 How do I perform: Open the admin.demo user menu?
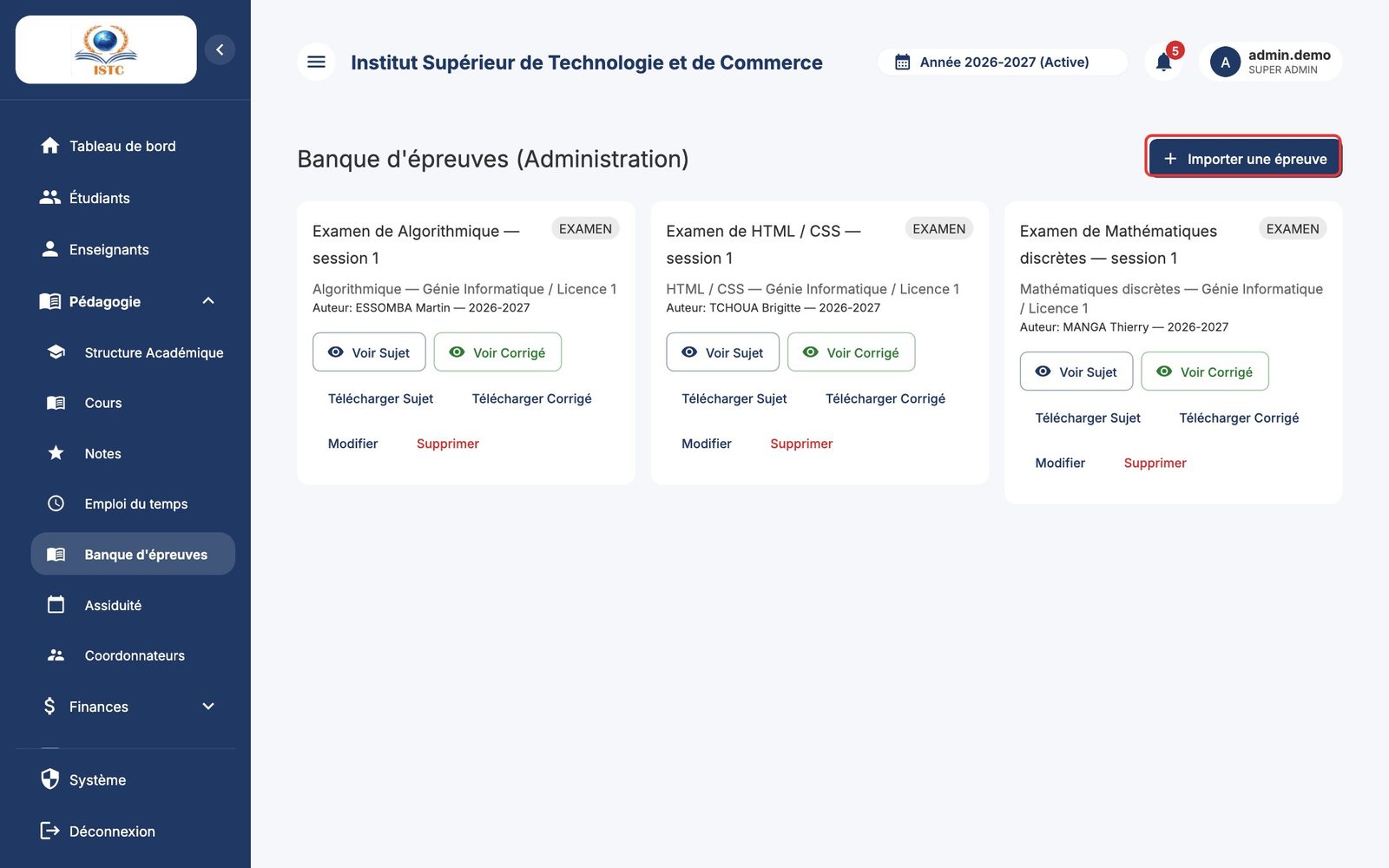coord(1270,62)
